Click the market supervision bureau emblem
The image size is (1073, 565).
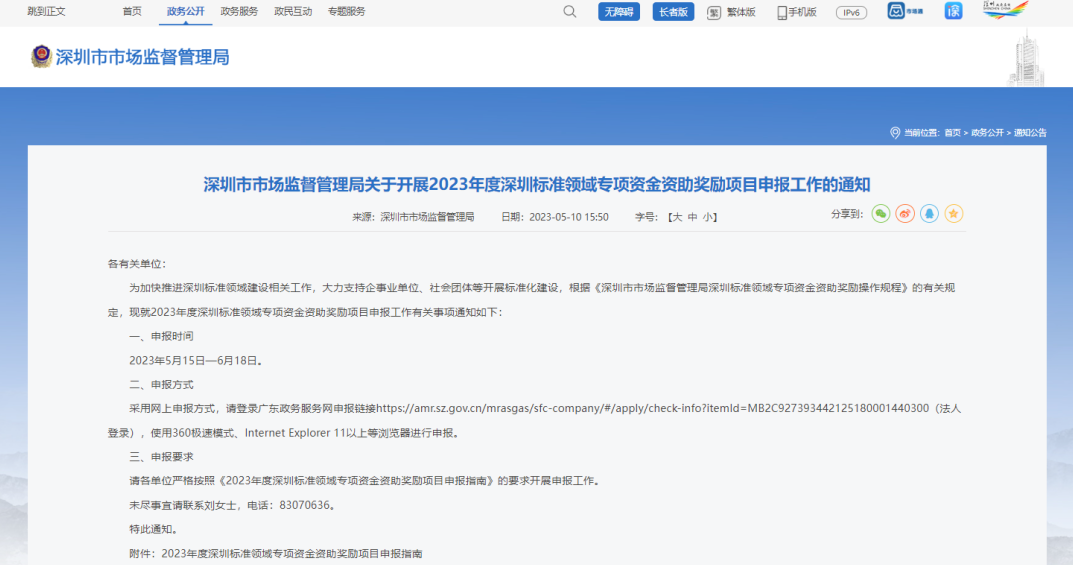click(41, 57)
